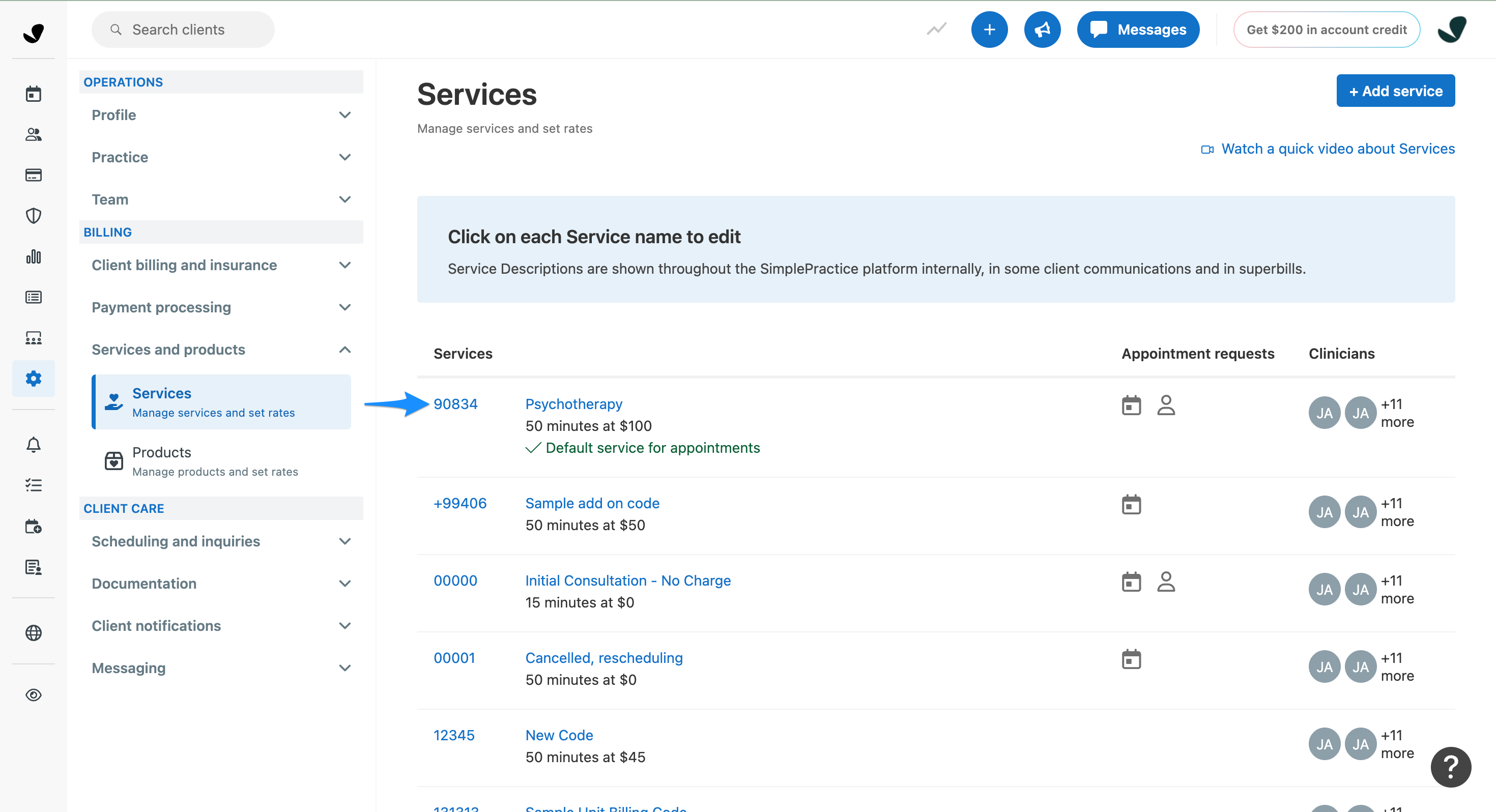
Task: Click service code 90834
Action: [x=455, y=404]
